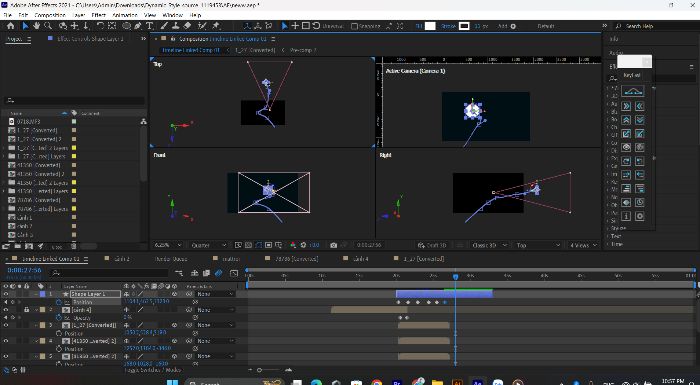The image size is (700, 385).
Task: Click the Search Help magnifier icon
Action: point(618,26)
